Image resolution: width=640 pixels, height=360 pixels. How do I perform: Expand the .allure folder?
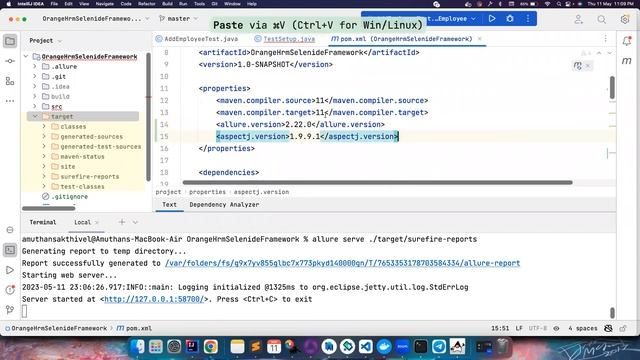pos(35,66)
